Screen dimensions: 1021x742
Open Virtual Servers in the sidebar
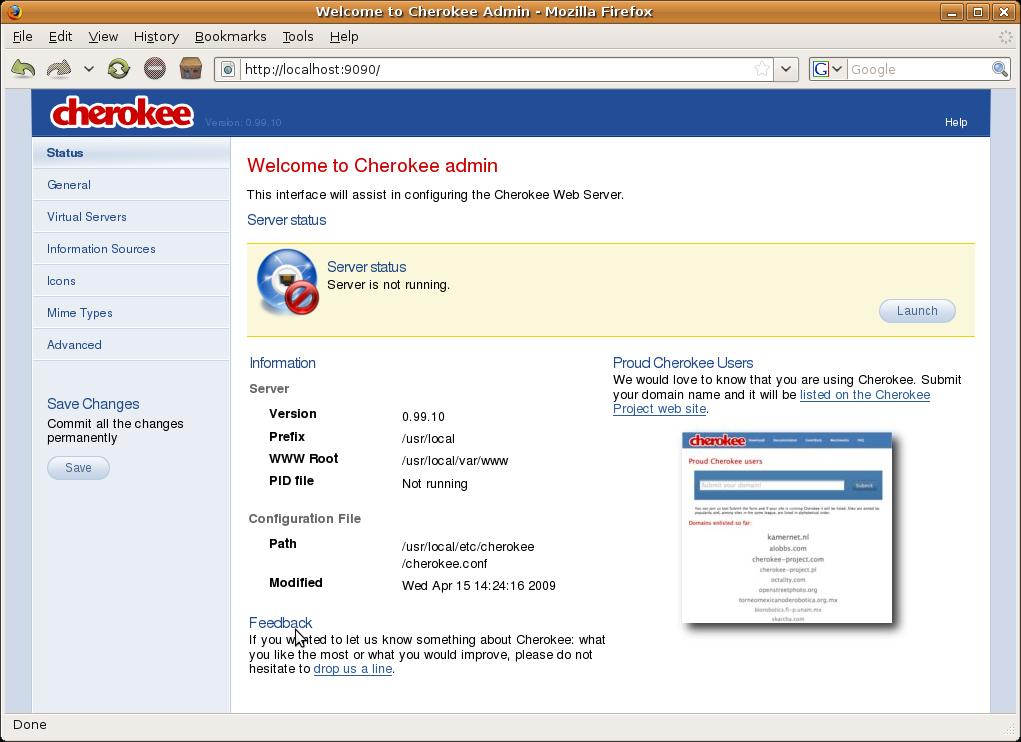click(87, 217)
